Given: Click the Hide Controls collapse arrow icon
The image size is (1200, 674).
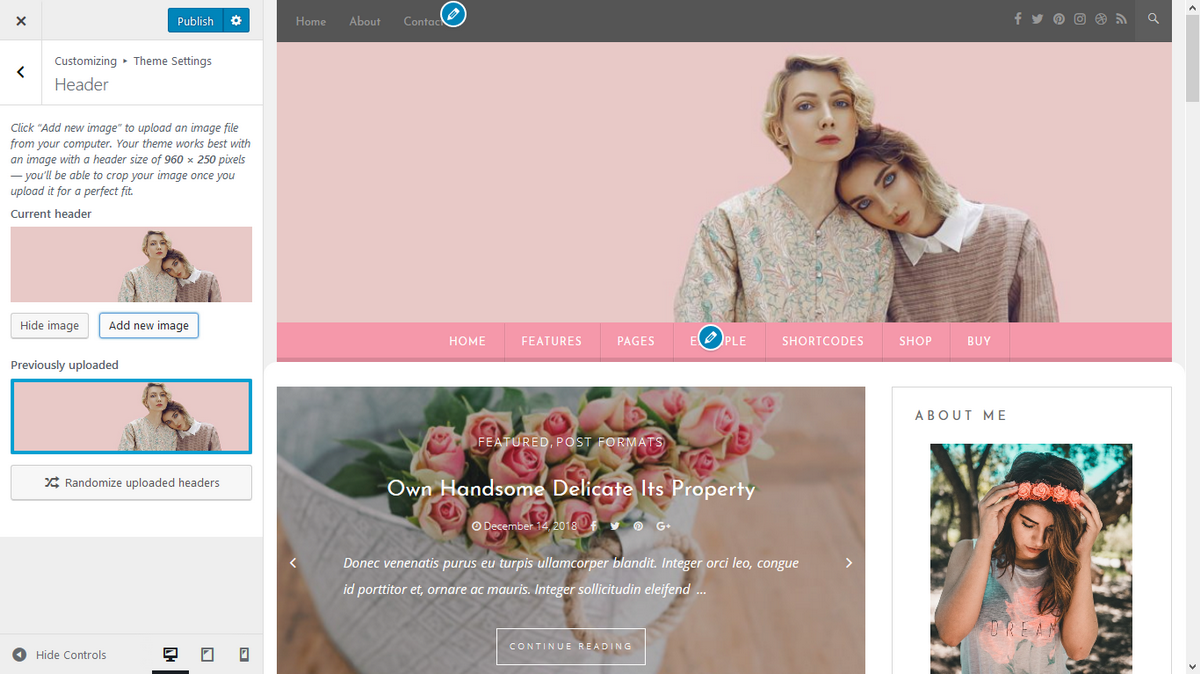Looking at the screenshot, I should [19, 654].
